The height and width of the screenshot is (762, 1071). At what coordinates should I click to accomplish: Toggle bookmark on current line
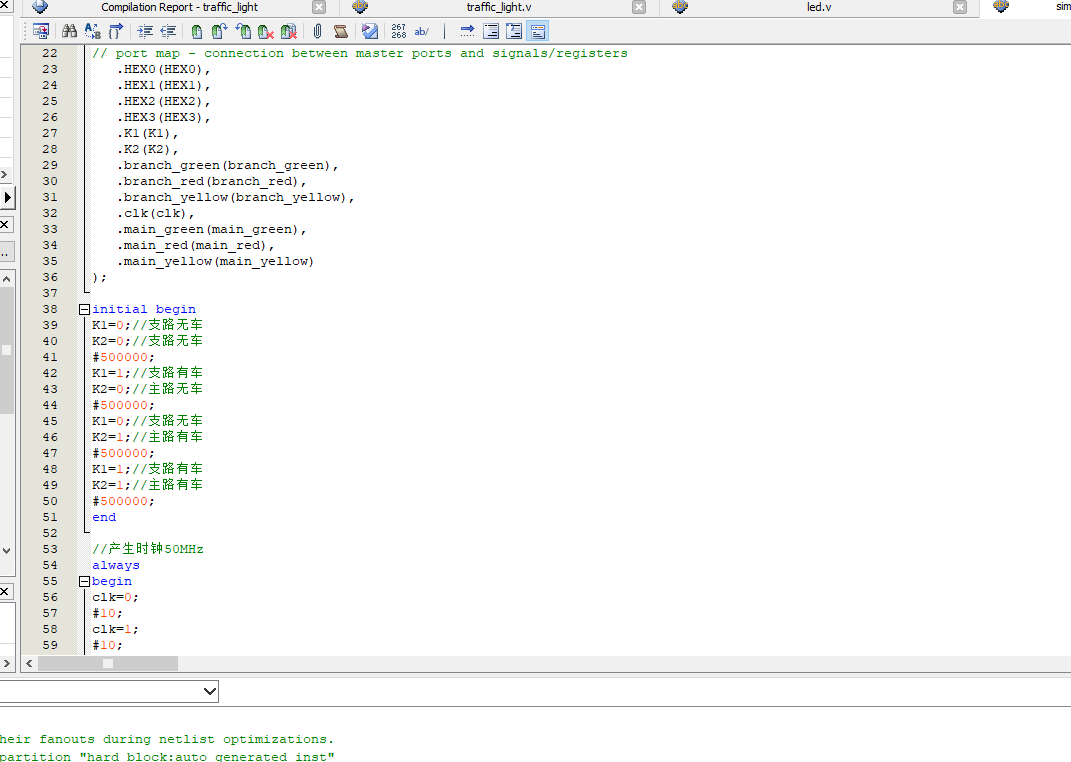tap(197, 31)
